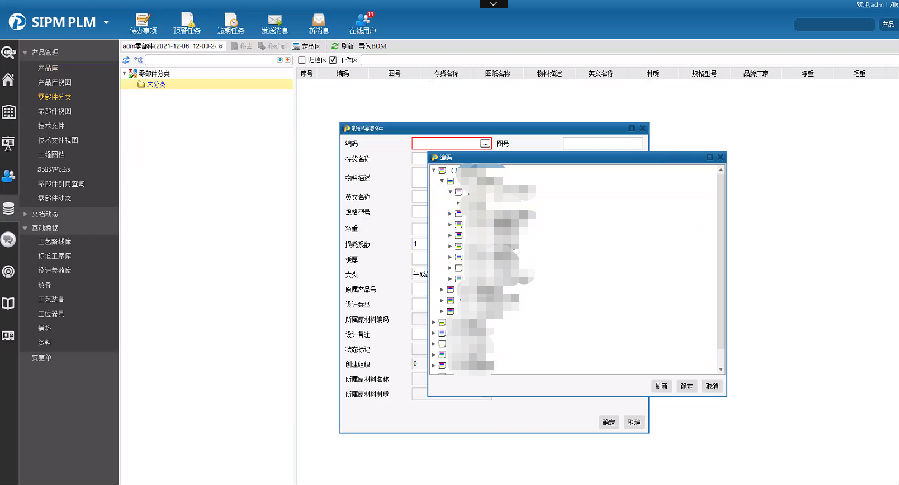
Task: Uncheck the checked checkbox above the table
Action: [333, 60]
